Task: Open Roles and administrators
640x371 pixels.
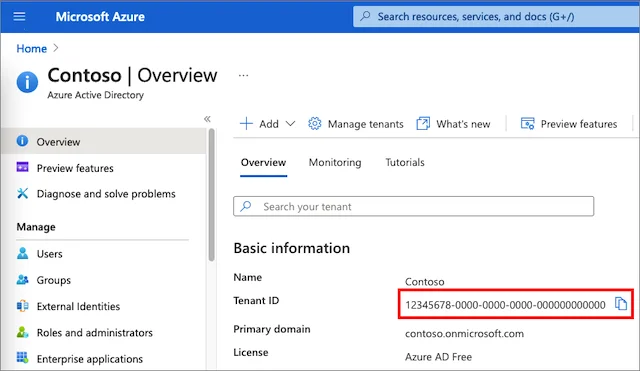Action: pyautogui.click(x=95, y=333)
